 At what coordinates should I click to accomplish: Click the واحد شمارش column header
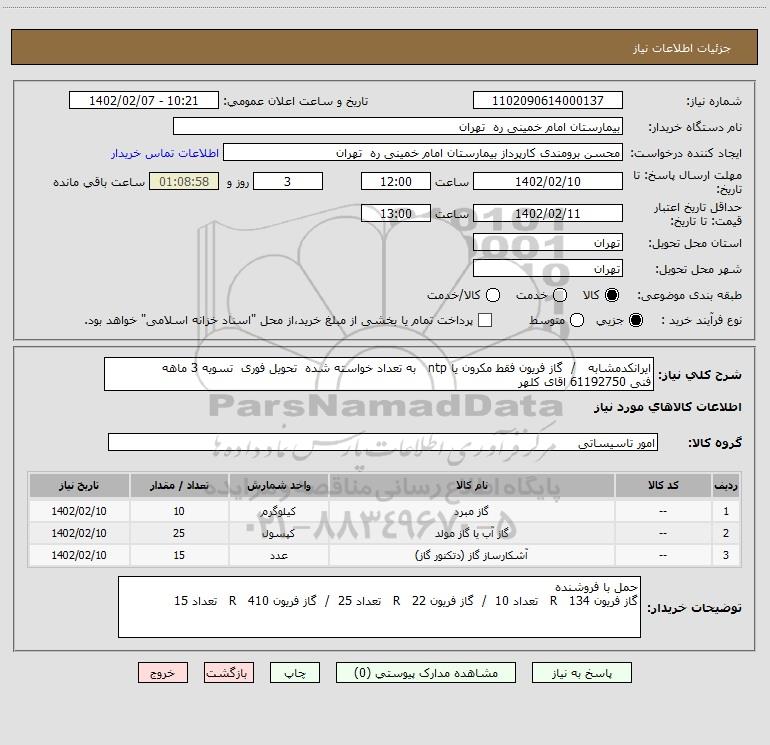pyautogui.click(x=278, y=485)
